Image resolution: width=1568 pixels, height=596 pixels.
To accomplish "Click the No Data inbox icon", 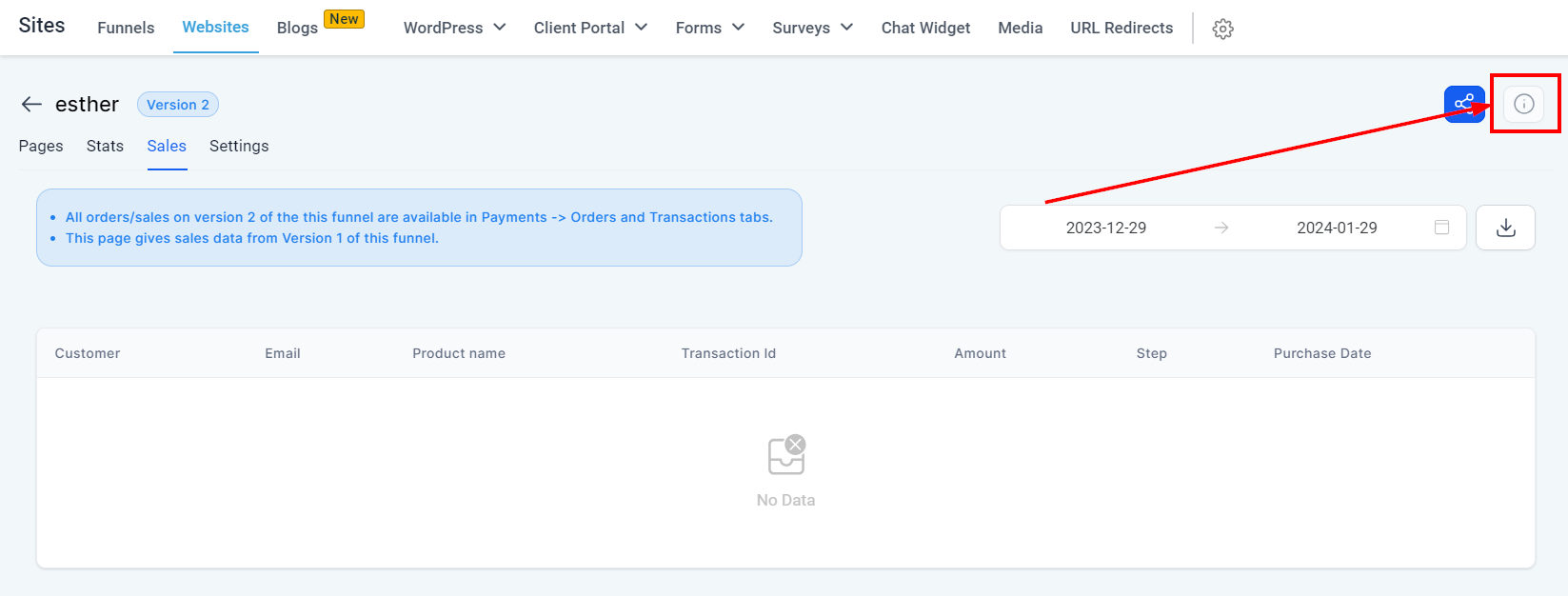I will (x=786, y=455).
